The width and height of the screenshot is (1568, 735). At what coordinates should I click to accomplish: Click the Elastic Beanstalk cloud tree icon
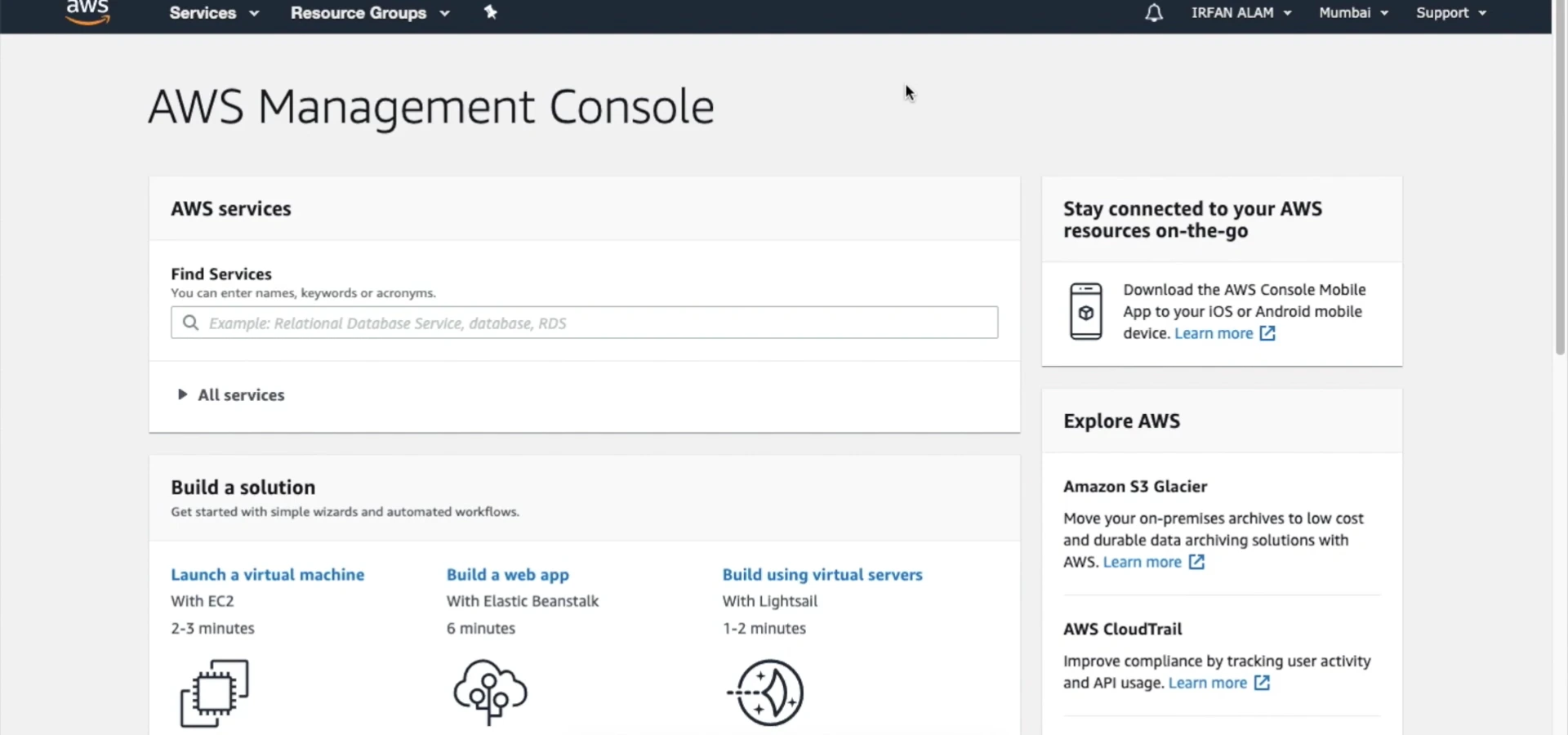pos(490,692)
